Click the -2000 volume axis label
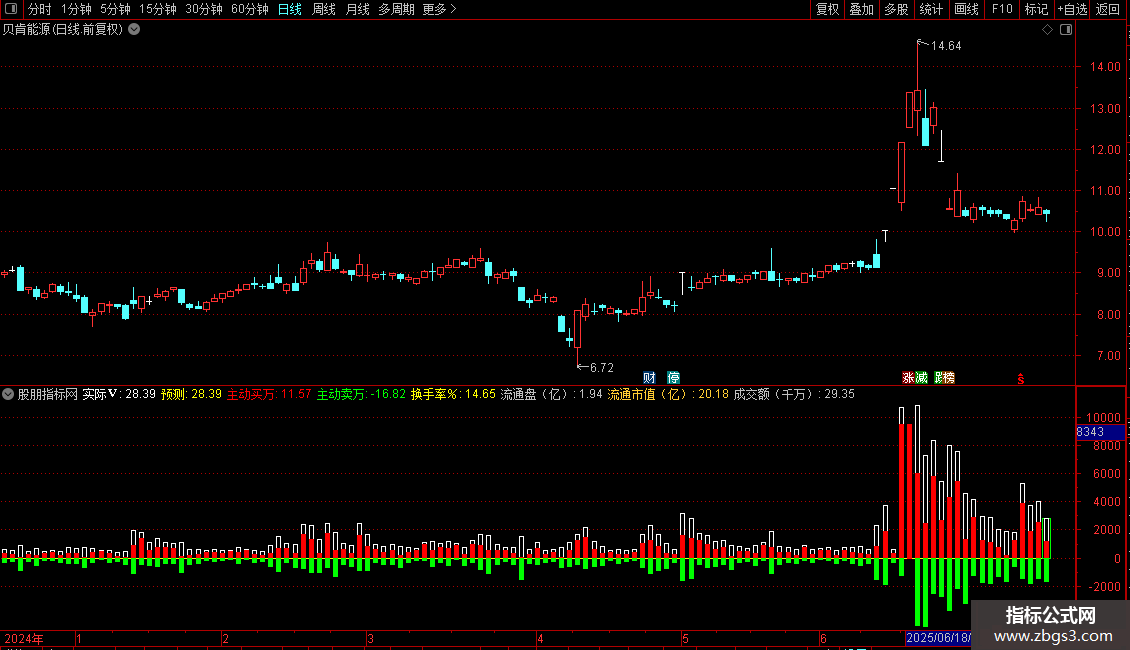 [x=1103, y=587]
